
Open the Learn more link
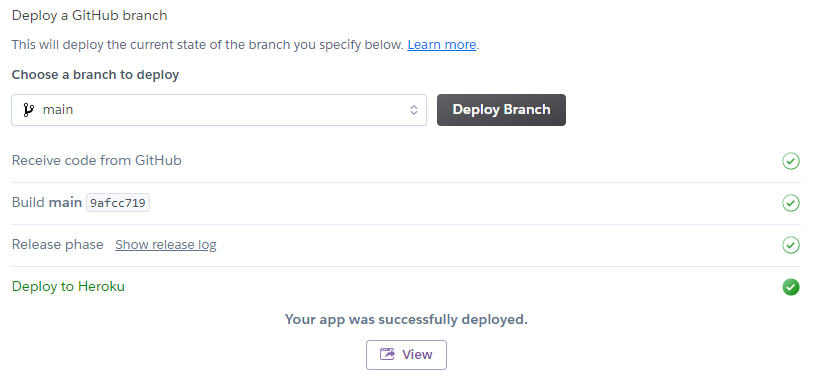(x=441, y=45)
